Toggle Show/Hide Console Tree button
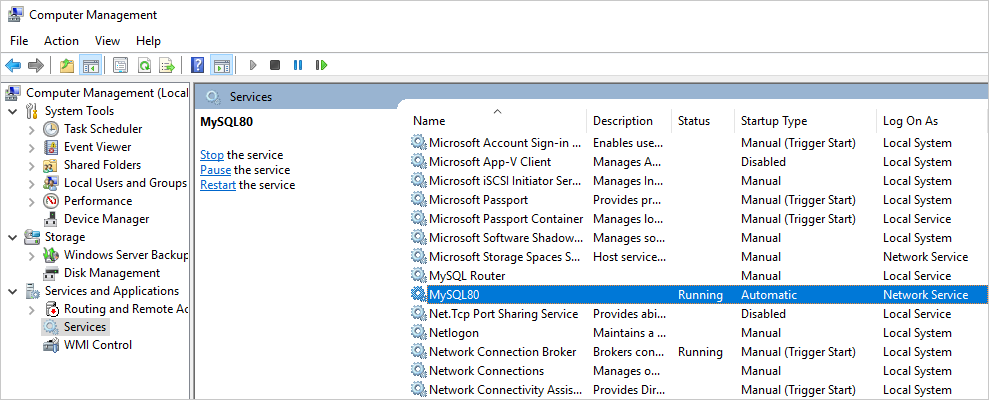This screenshot has width=989, height=400. point(90,65)
